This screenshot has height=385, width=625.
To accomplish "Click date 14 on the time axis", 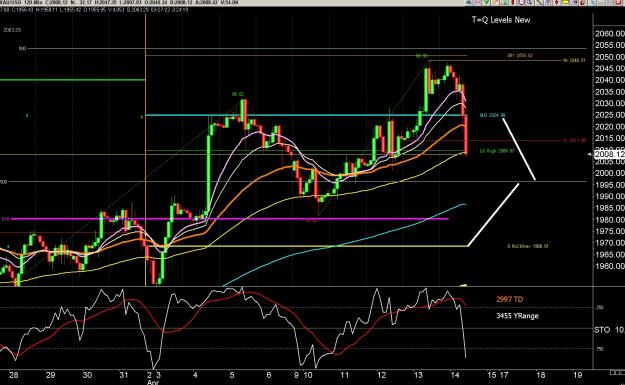I will 455,375.
